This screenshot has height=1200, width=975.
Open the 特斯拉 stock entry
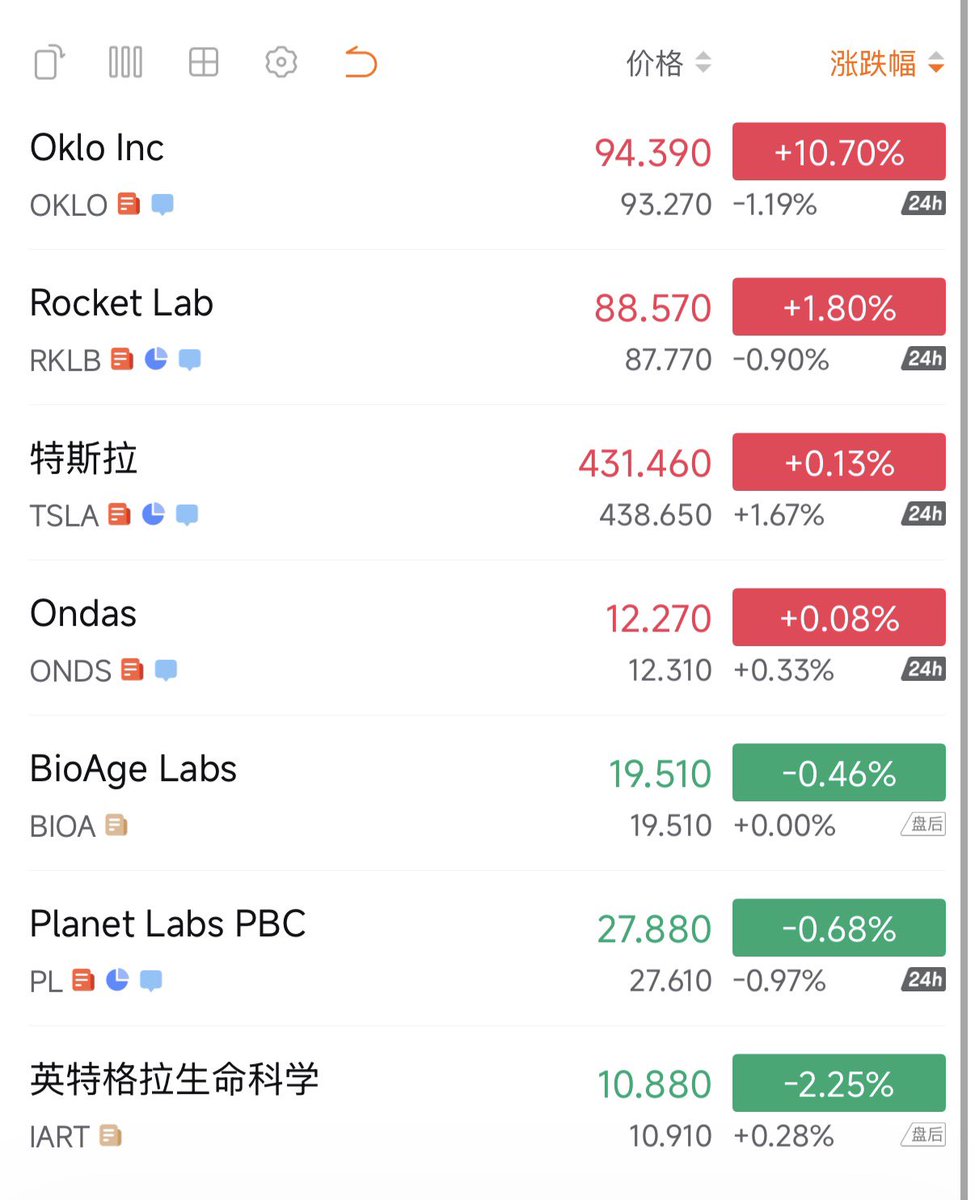84,459
